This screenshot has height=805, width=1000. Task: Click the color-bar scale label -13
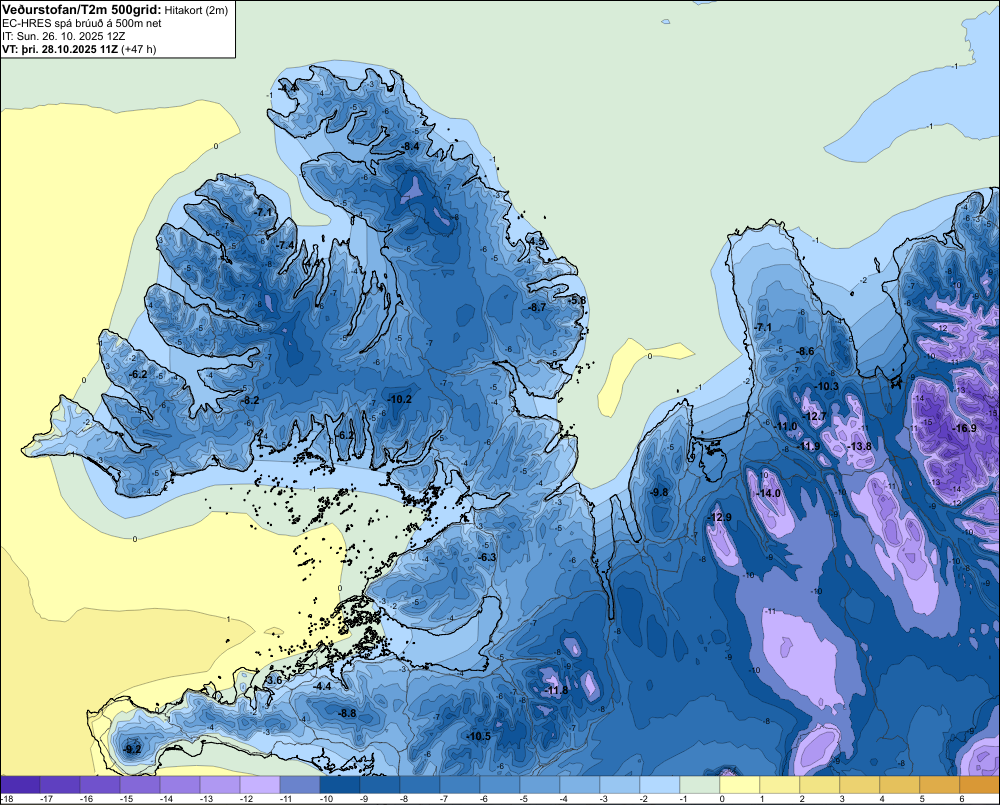coord(206,799)
